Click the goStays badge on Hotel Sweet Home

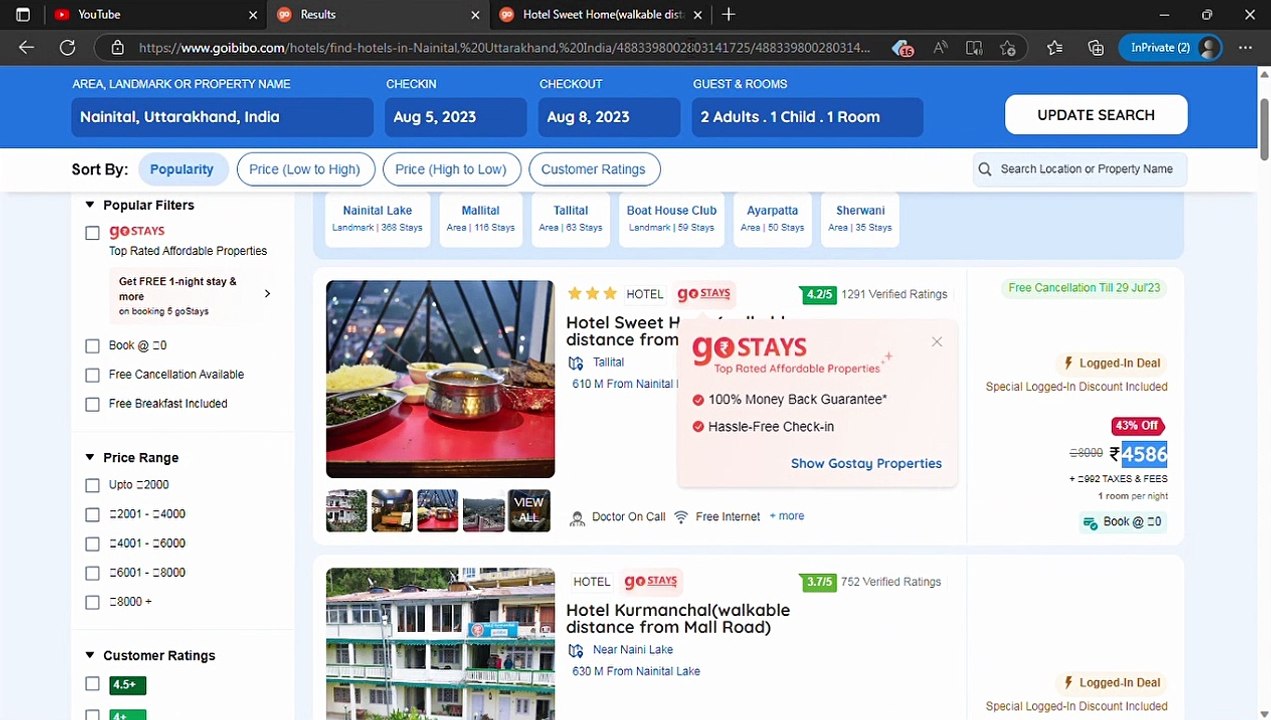click(x=704, y=294)
